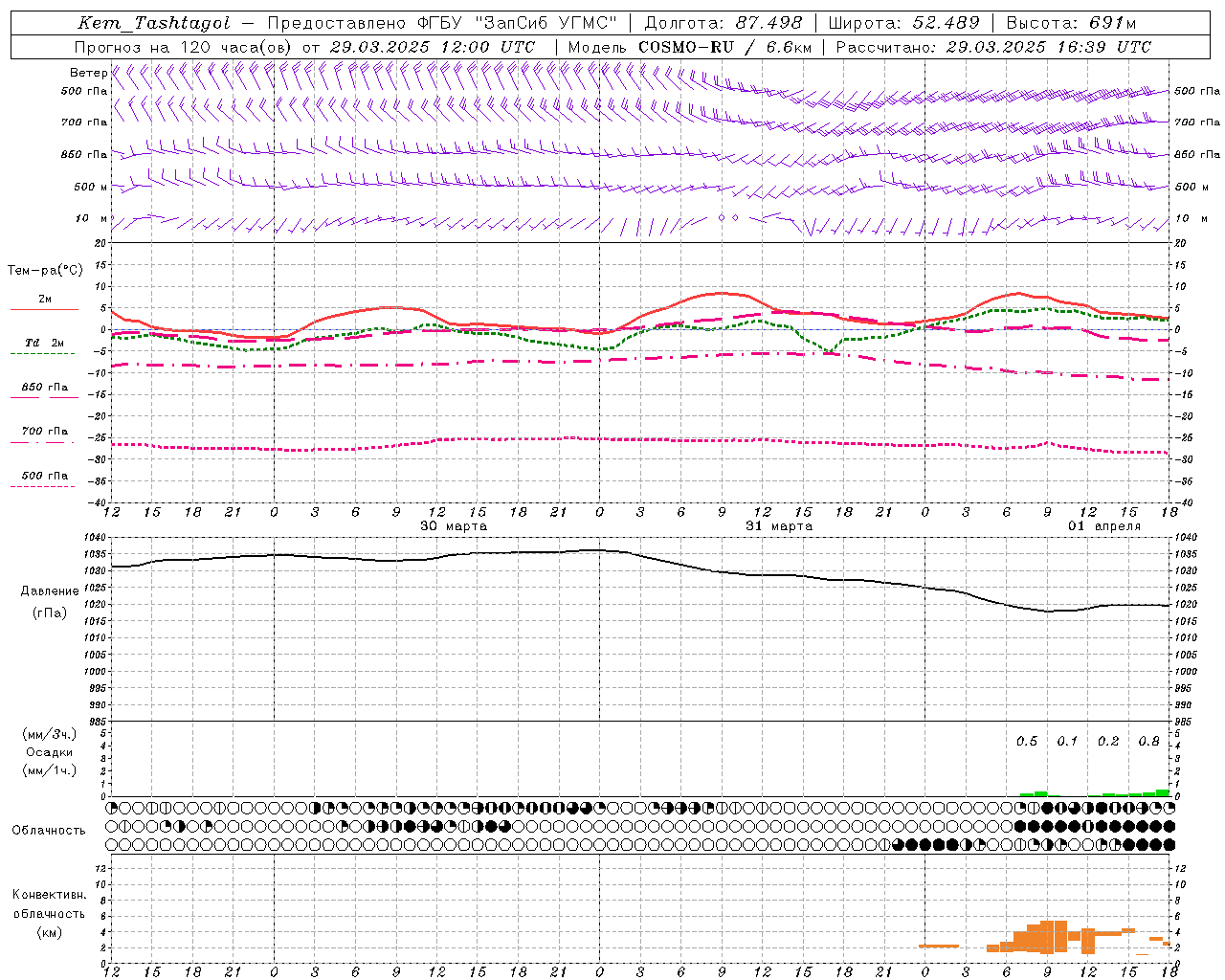1225x980 pixels.
Task: Click the 0.8 precipitation amount value
Action: pos(1149,742)
